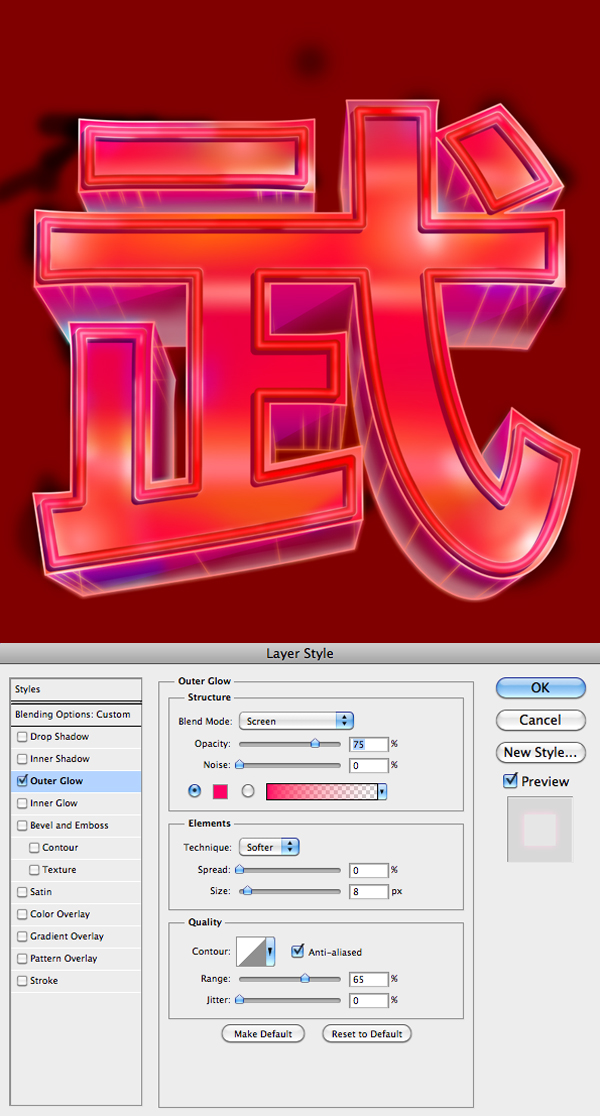Screen dimensions: 600x1116
Task: Click the Opacity slider handle
Action: click(x=315, y=744)
